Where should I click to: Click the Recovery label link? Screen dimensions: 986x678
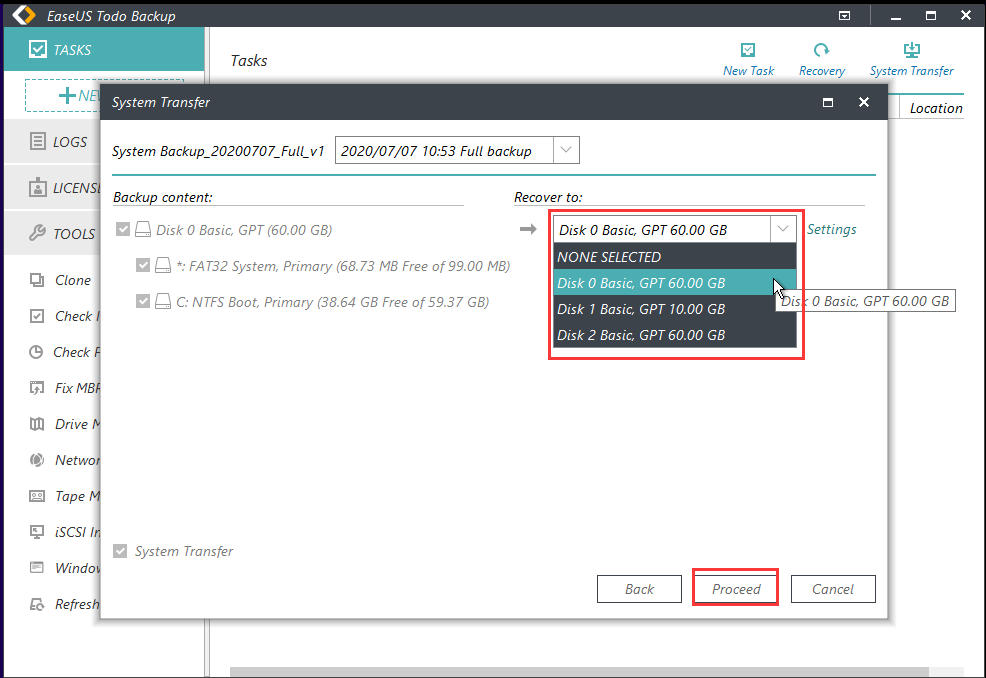(x=822, y=70)
